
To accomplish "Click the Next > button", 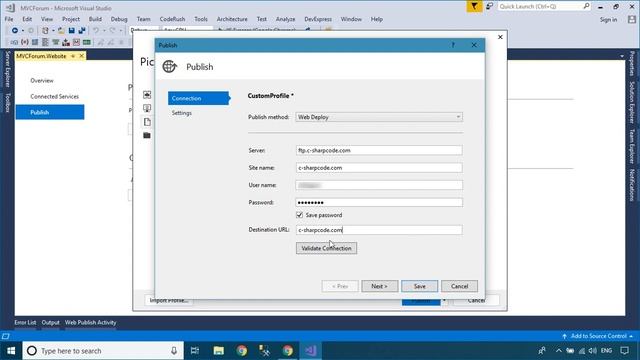I will pyautogui.click(x=379, y=286).
